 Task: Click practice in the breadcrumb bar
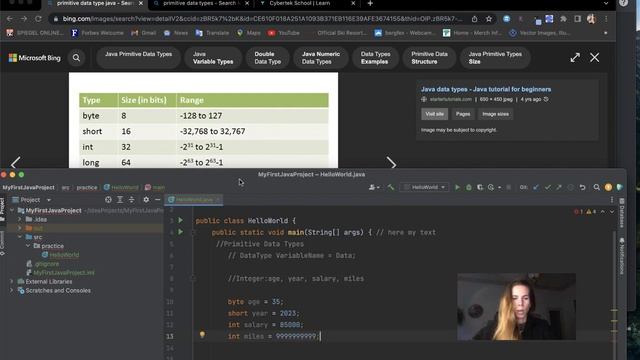87,187
